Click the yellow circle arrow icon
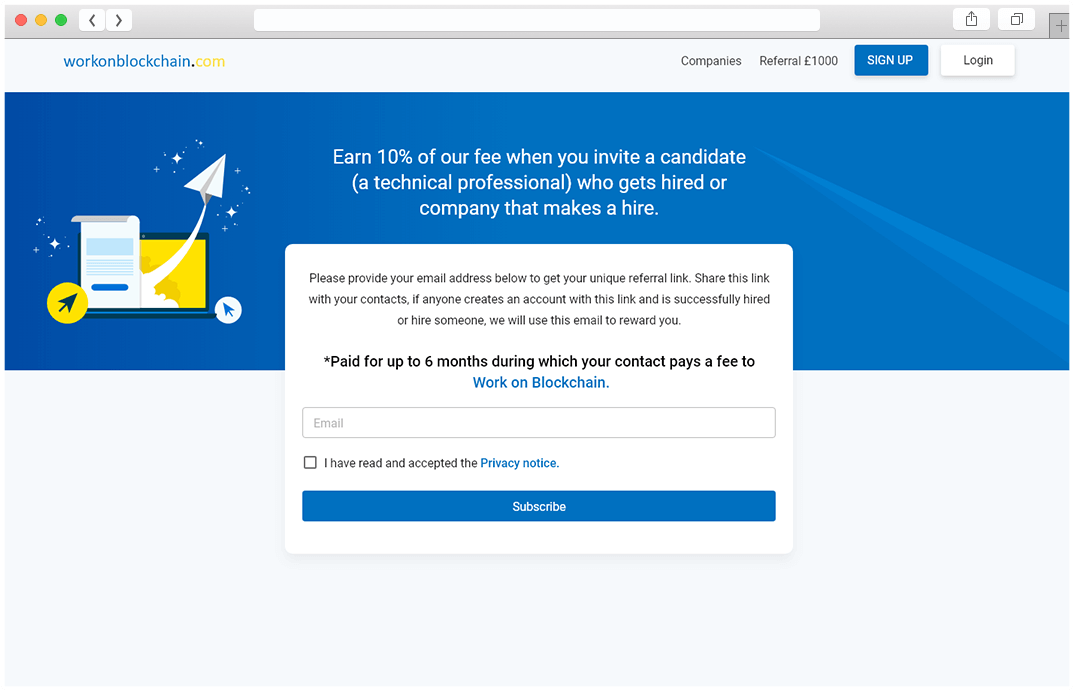 (x=67, y=303)
